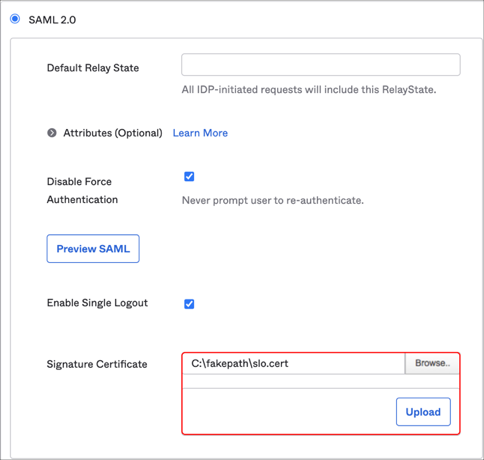
Task: Click the 'All IDP-initiated requests' help text
Action: pos(309,89)
